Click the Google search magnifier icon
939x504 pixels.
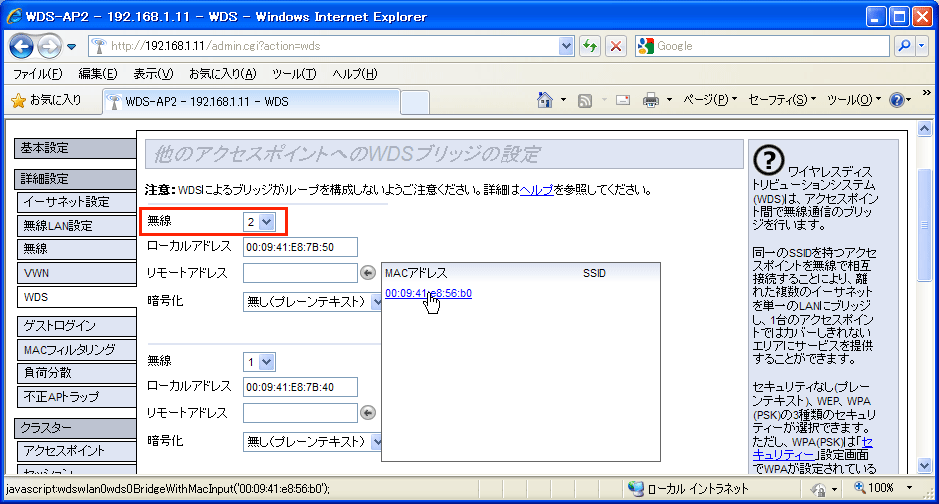point(904,46)
